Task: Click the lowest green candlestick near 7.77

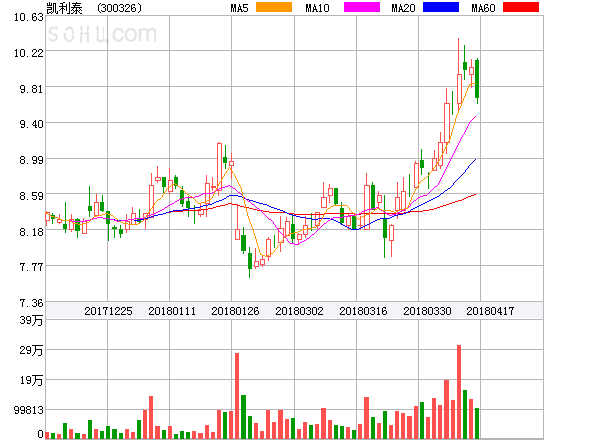Action: click(x=250, y=261)
